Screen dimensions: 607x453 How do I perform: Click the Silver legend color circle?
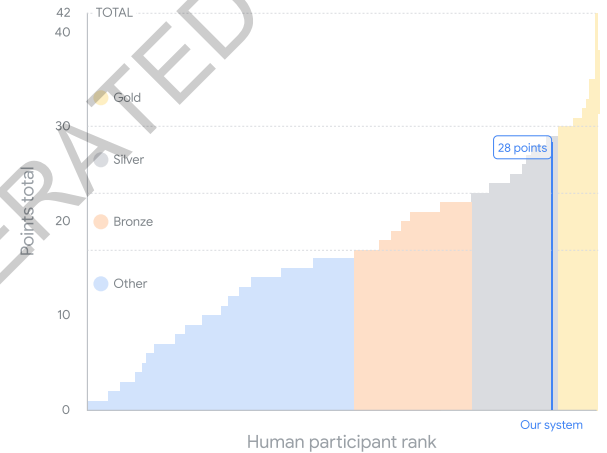[100, 159]
